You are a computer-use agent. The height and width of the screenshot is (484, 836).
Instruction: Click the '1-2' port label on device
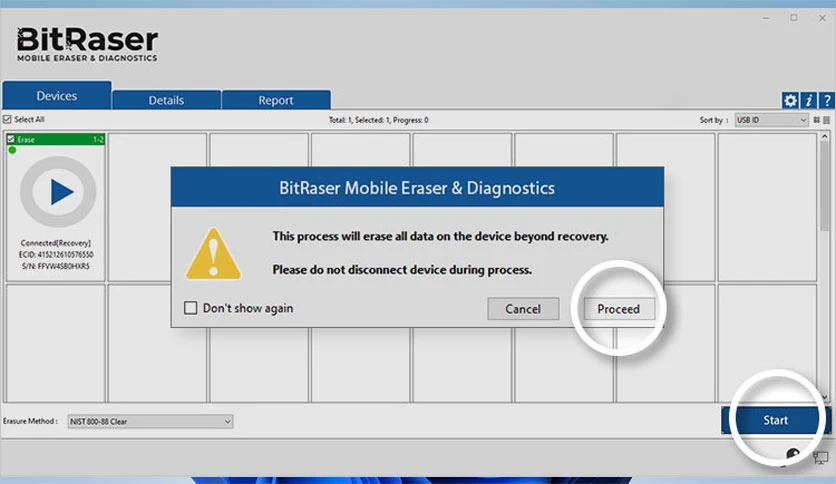click(x=98, y=140)
